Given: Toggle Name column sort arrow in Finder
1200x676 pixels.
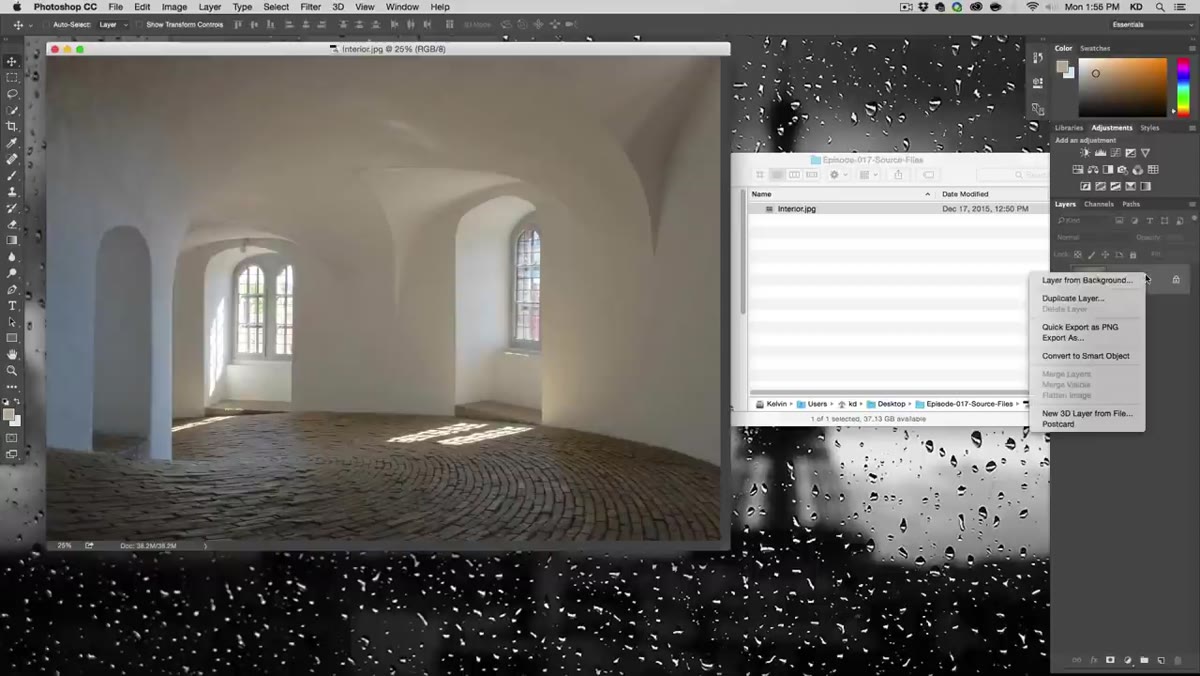Looking at the screenshot, I should tap(928, 194).
